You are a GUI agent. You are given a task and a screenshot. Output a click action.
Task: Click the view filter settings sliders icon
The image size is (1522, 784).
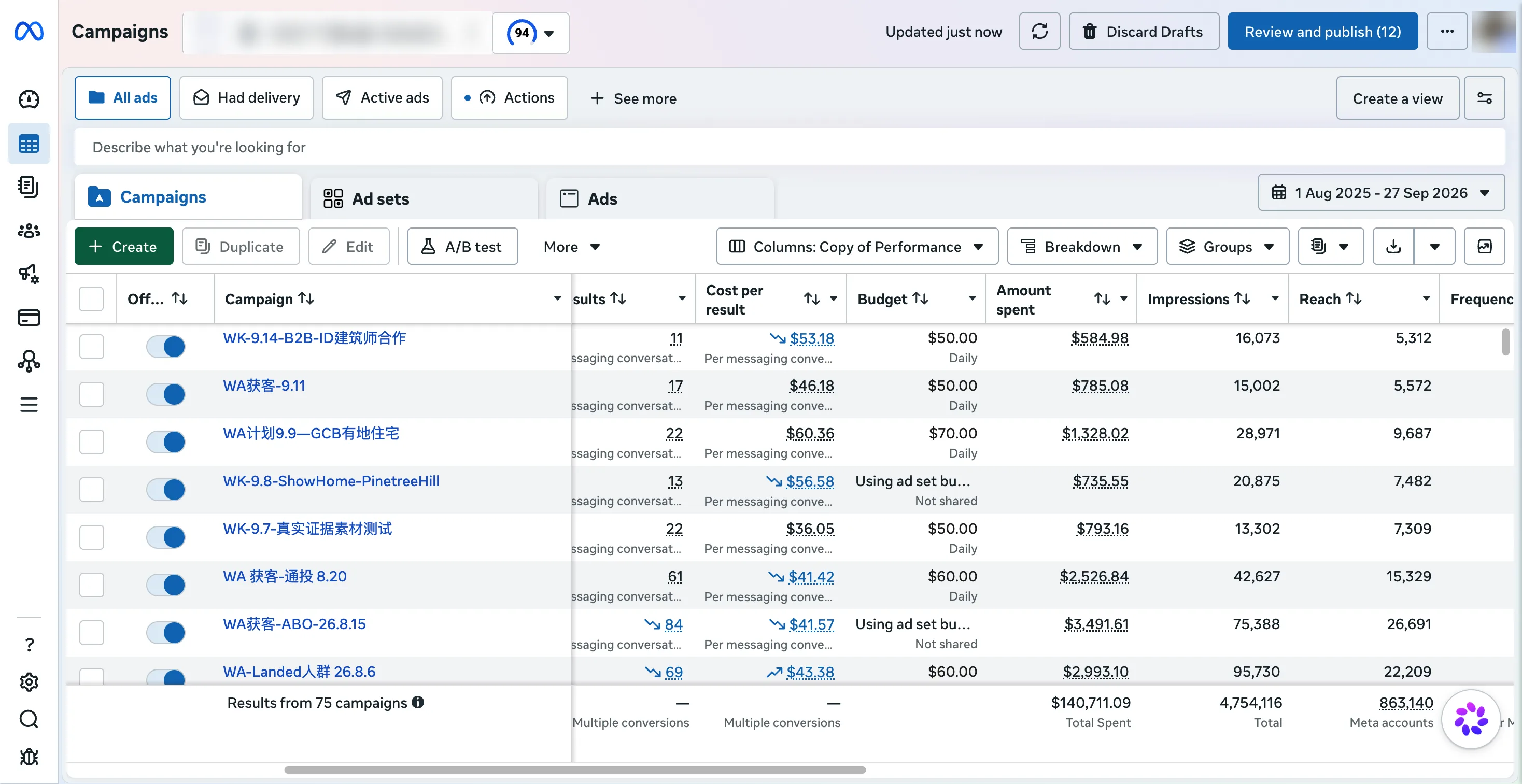1484,98
